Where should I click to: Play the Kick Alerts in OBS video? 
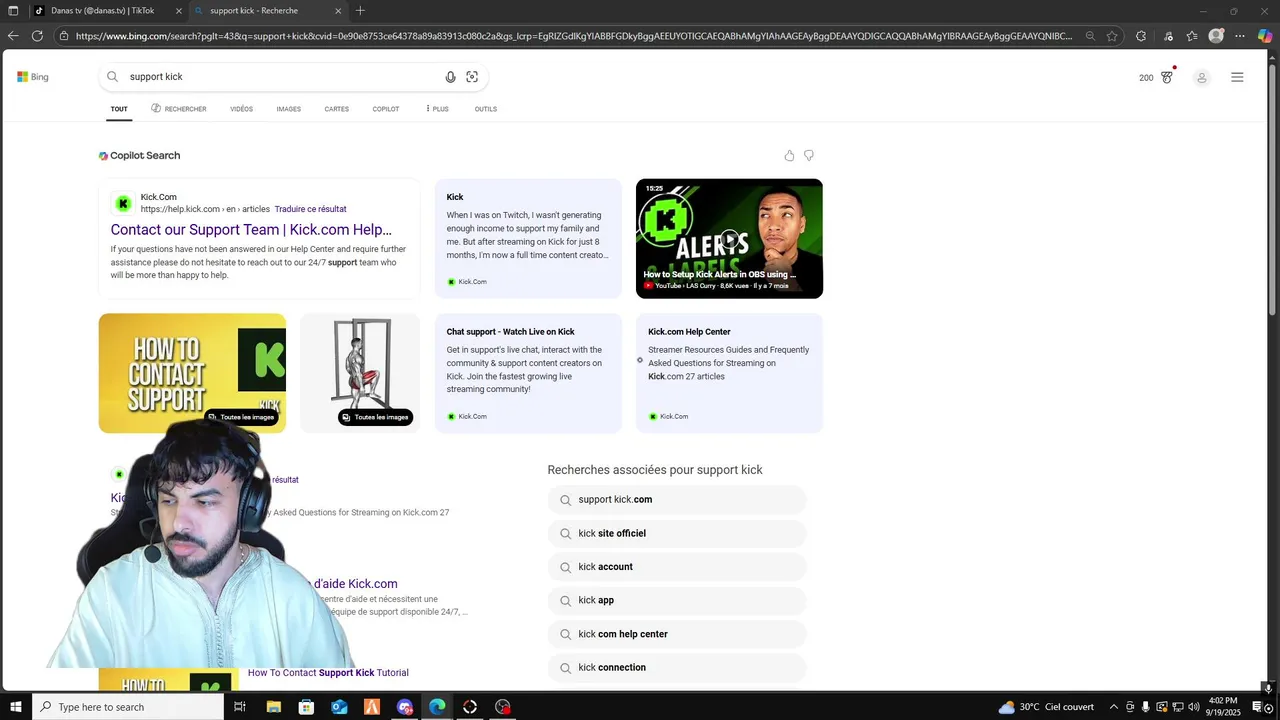coord(729,239)
